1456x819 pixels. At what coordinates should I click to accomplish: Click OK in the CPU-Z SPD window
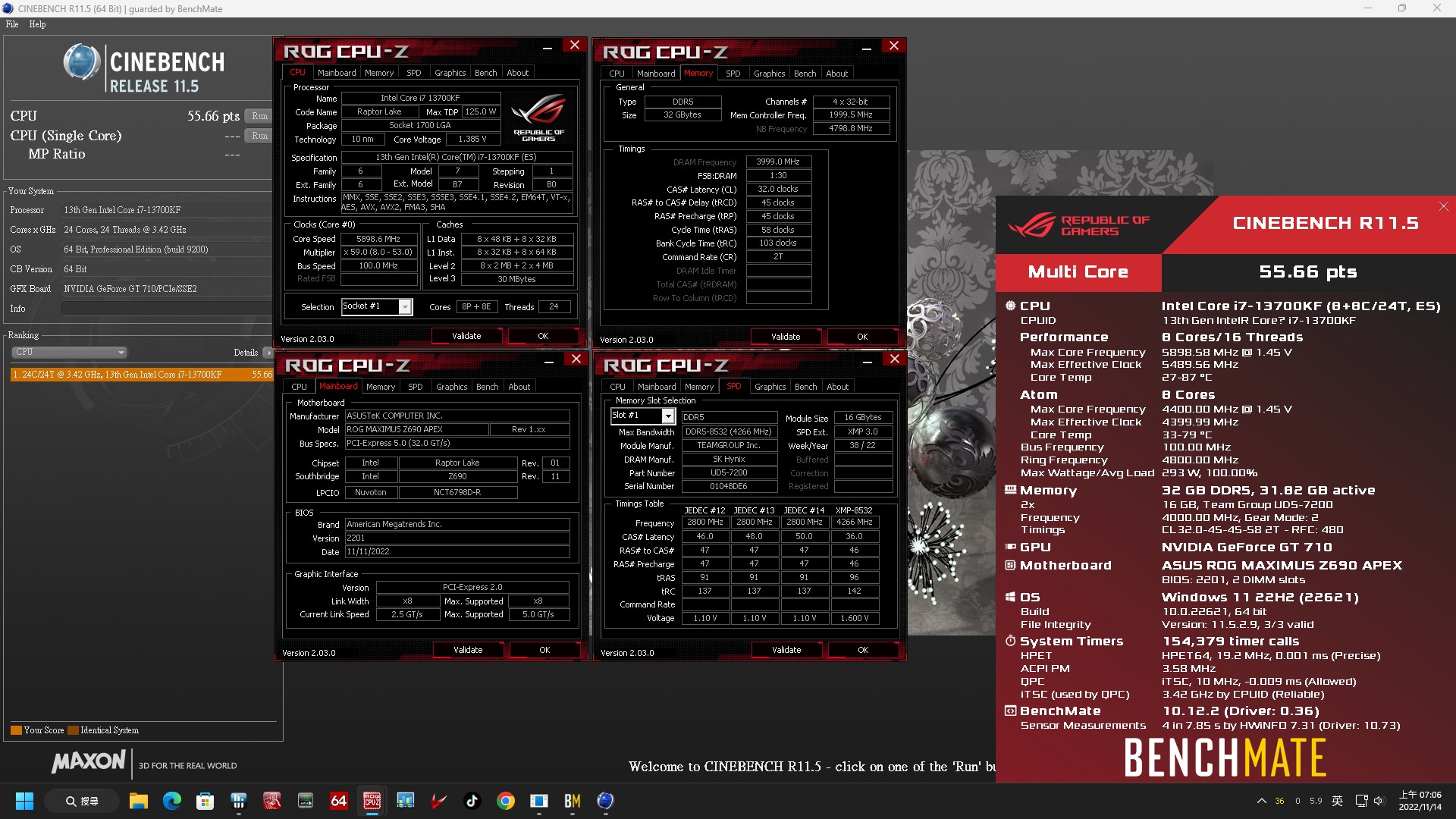[863, 650]
